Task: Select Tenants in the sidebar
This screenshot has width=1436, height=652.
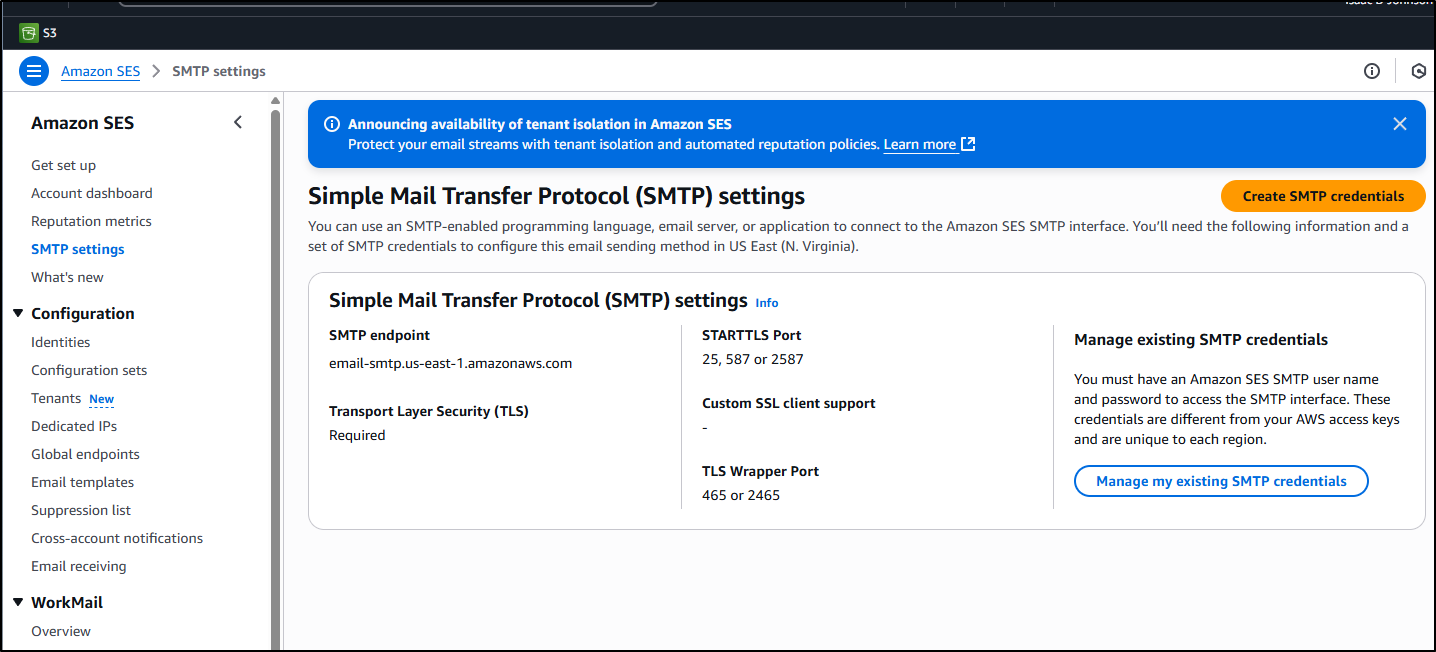Action: click(x=56, y=398)
